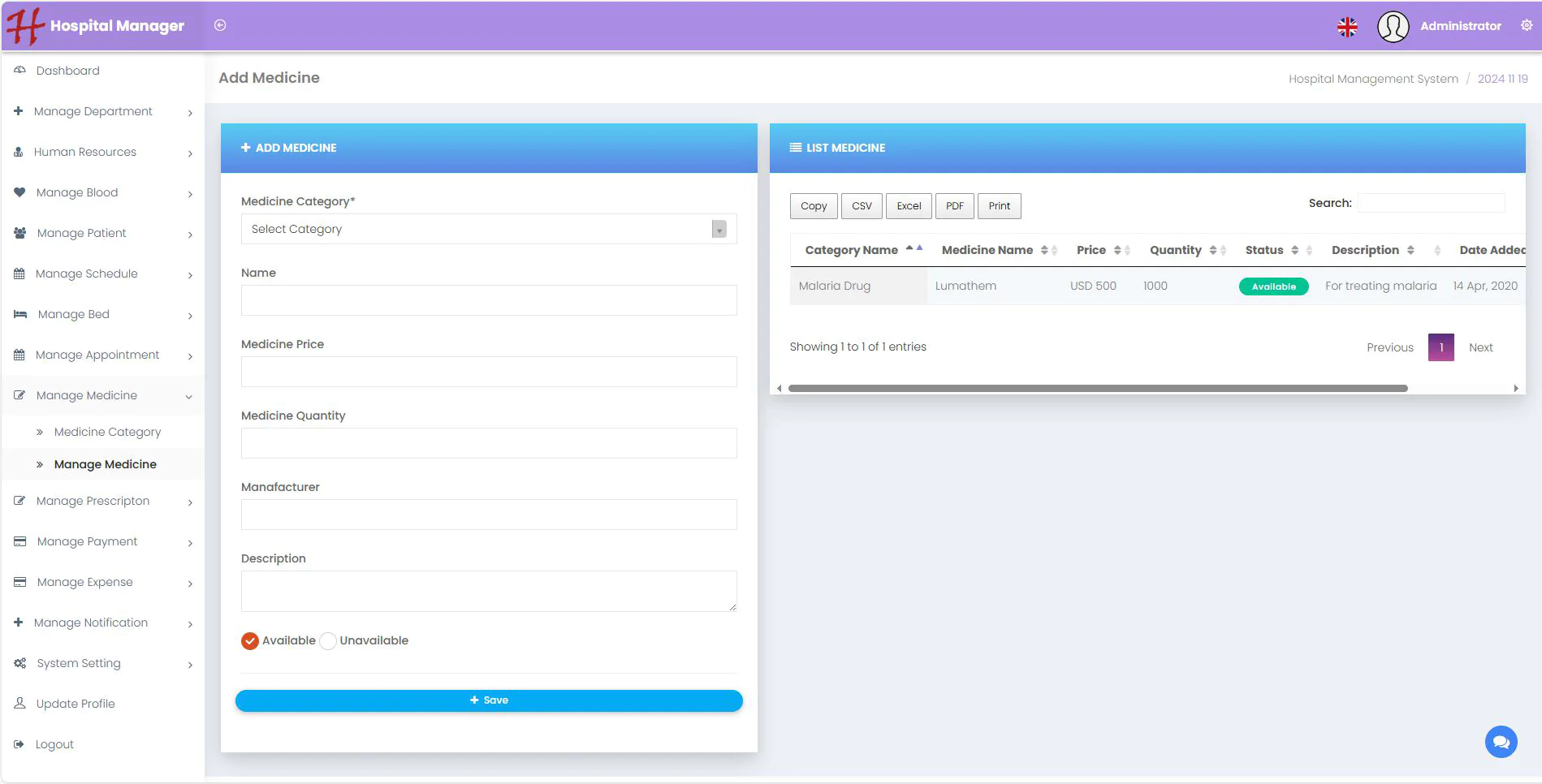Click the Logout icon in sidebar
Viewport: 1542px width, 784px height.
(19, 744)
